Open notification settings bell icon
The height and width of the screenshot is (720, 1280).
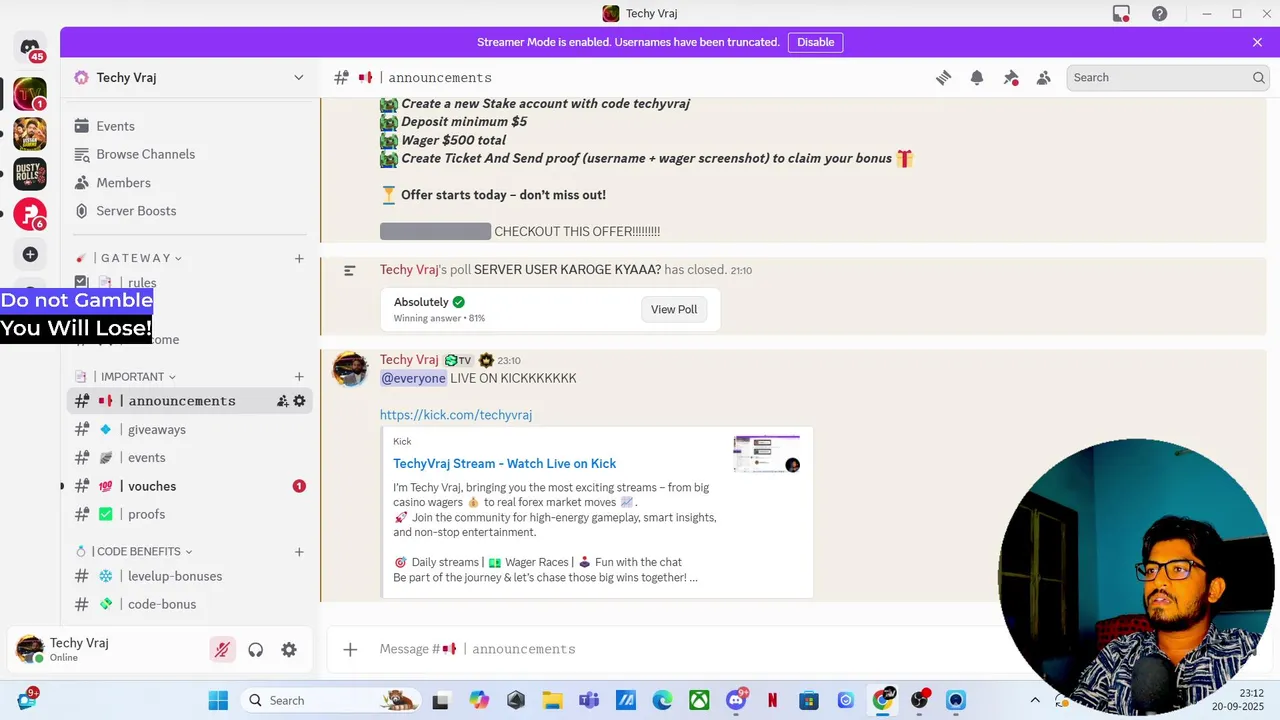click(x=977, y=78)
